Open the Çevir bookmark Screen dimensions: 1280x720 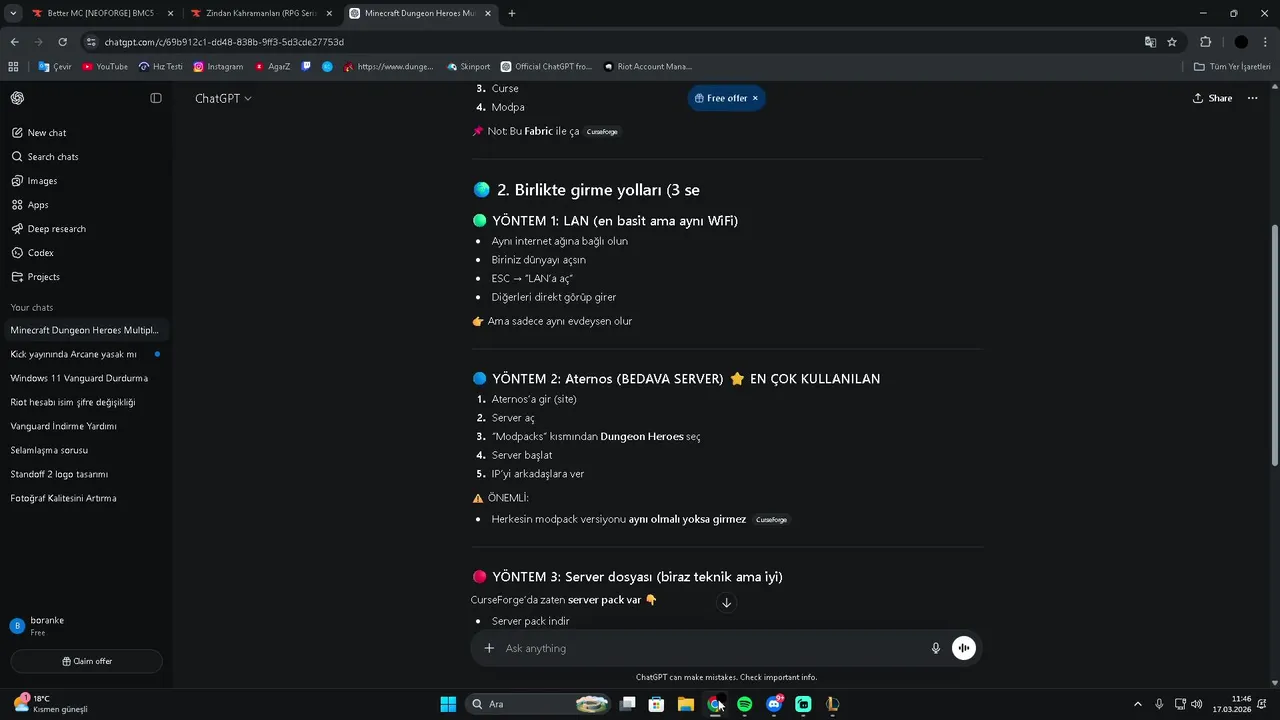[55, 67]
